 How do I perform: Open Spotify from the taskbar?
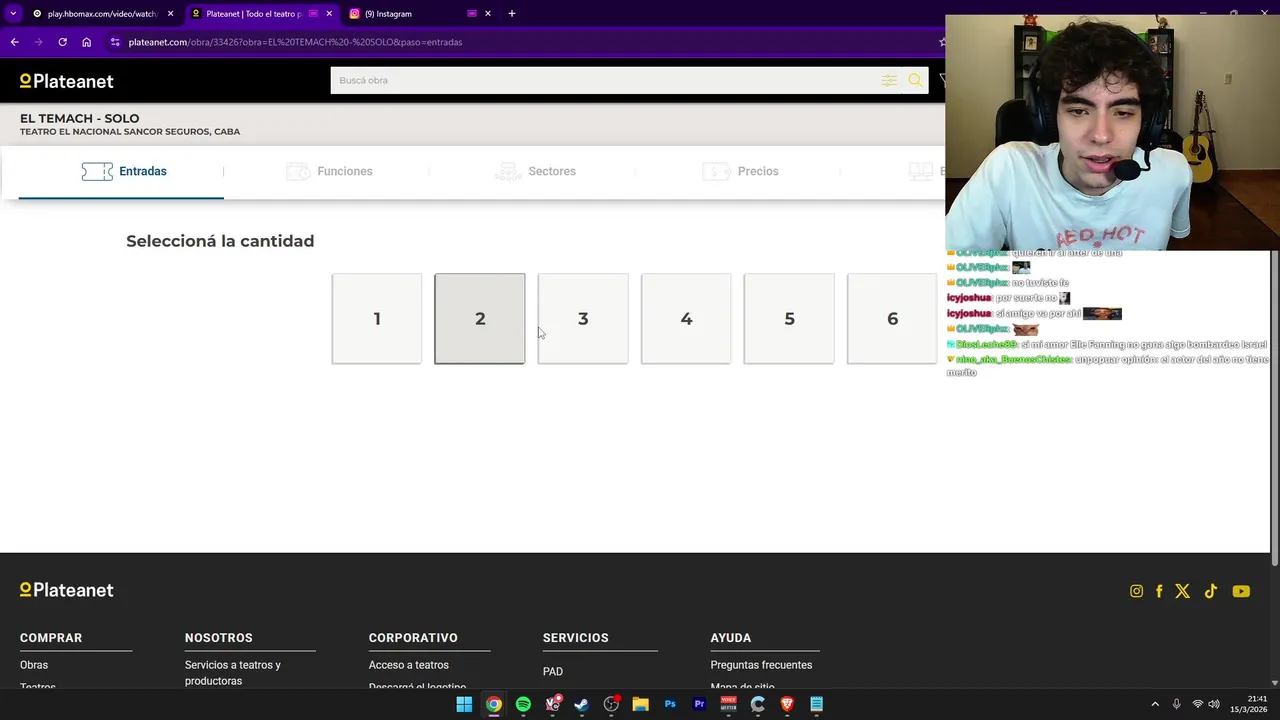point(523,704)
